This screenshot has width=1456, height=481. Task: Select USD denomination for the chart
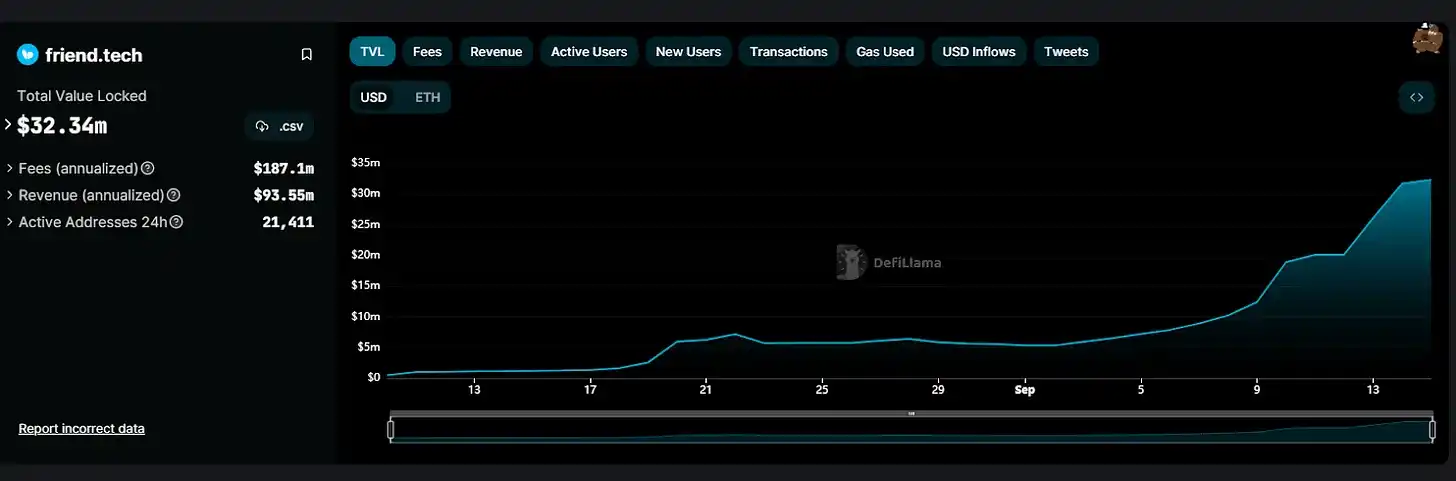[x=373, y=98]
